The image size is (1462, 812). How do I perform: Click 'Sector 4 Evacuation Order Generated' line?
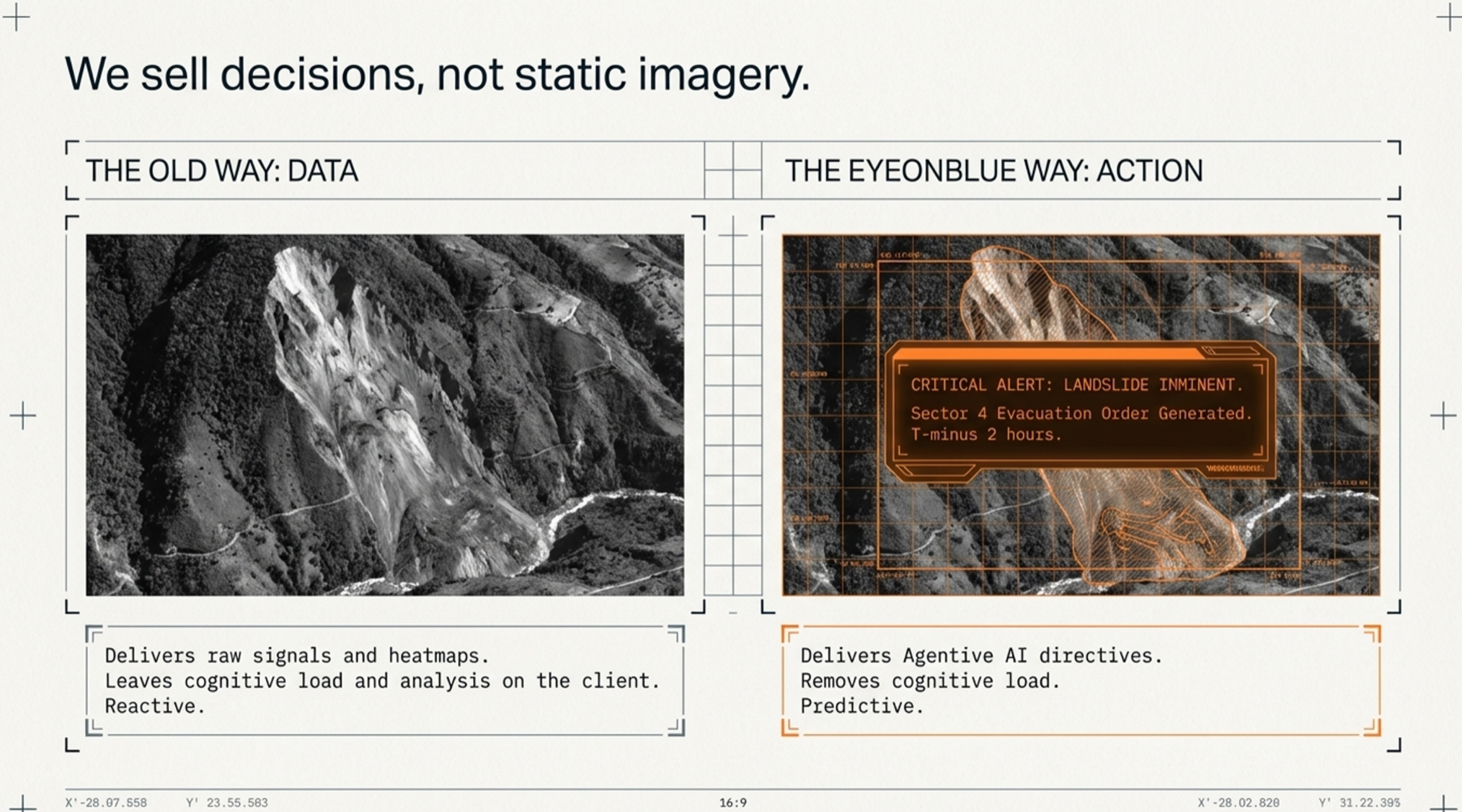(1081, 414)
